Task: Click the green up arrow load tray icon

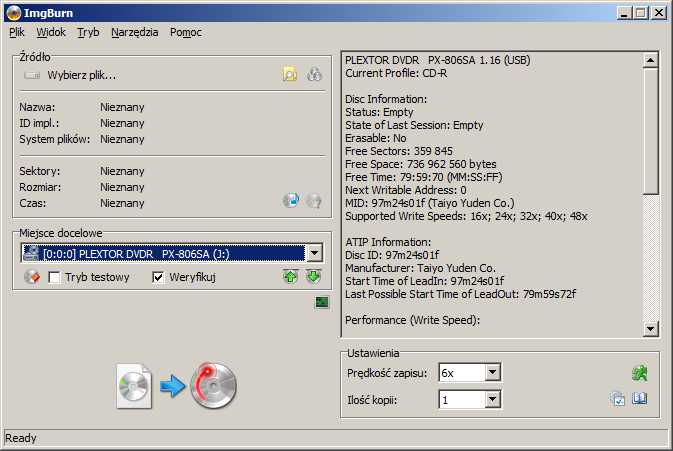Action: pos(291,277)
